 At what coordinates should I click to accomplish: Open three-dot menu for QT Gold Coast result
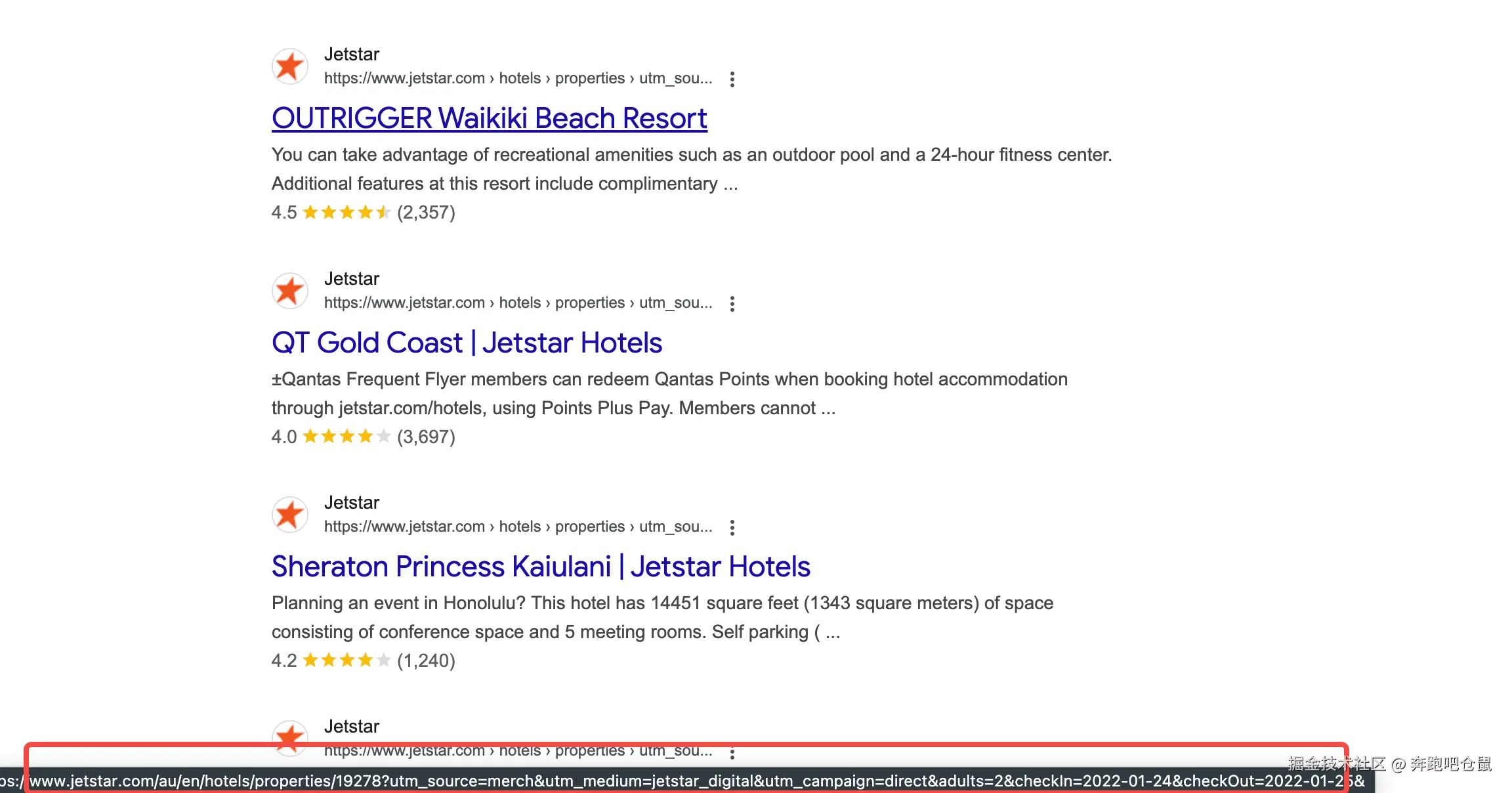pyautogui.click(x=732, y=304)
